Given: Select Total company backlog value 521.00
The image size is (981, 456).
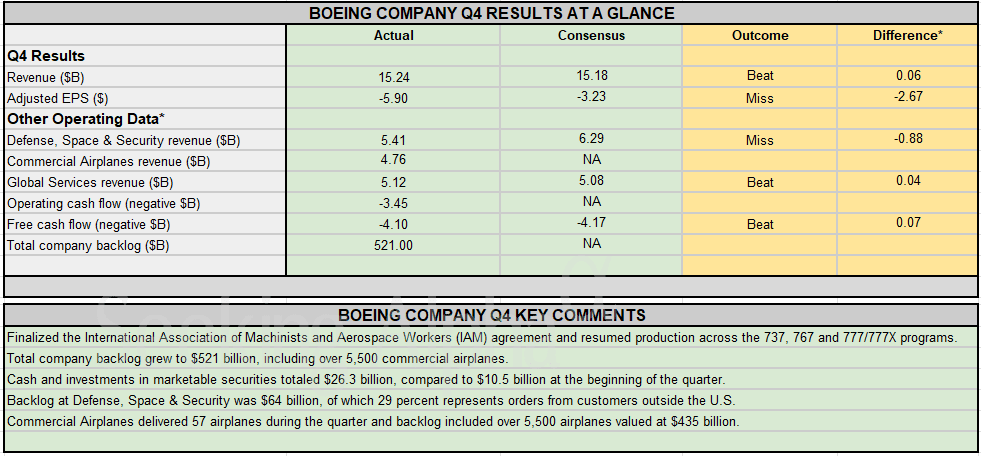Looking at the screenshot, I should 393,245.
